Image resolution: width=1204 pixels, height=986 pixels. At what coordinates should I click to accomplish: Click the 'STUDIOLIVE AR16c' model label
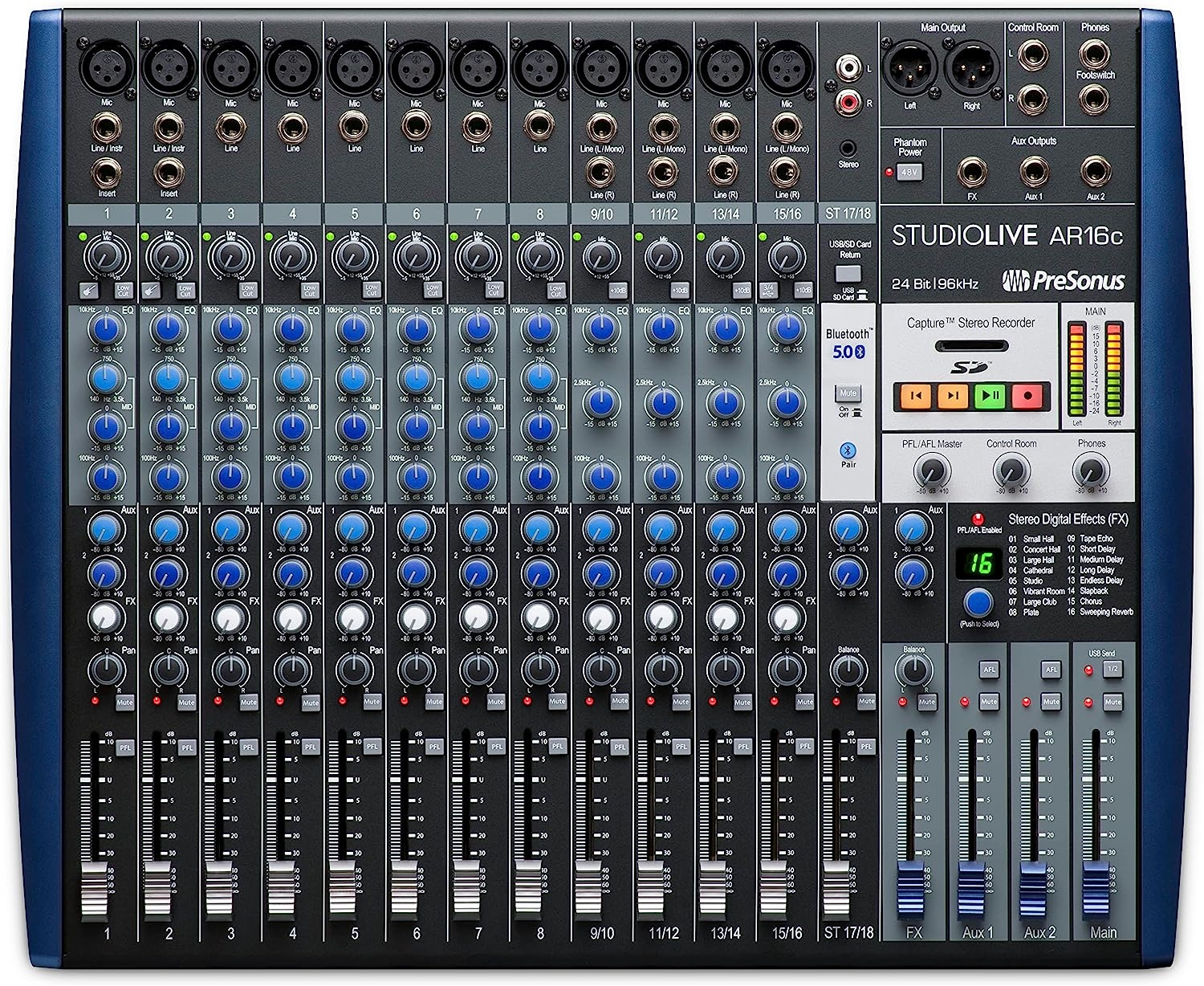tap(1007, 235)
